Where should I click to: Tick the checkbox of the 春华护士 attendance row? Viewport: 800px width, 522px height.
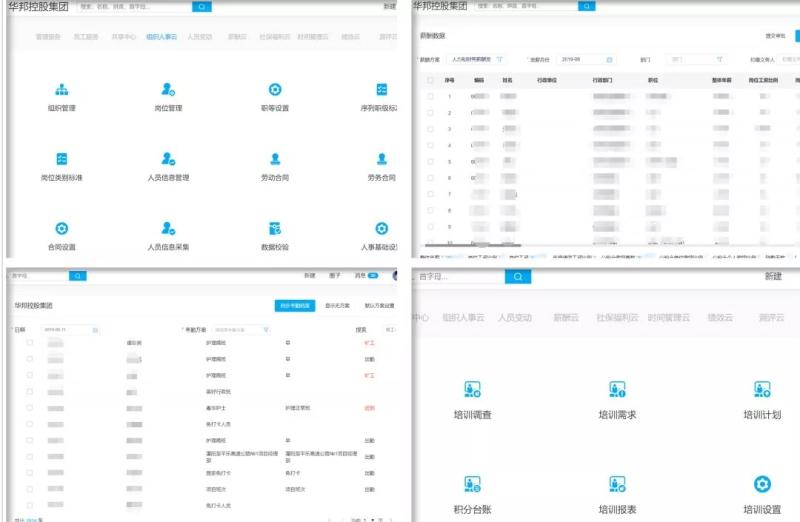30,408
